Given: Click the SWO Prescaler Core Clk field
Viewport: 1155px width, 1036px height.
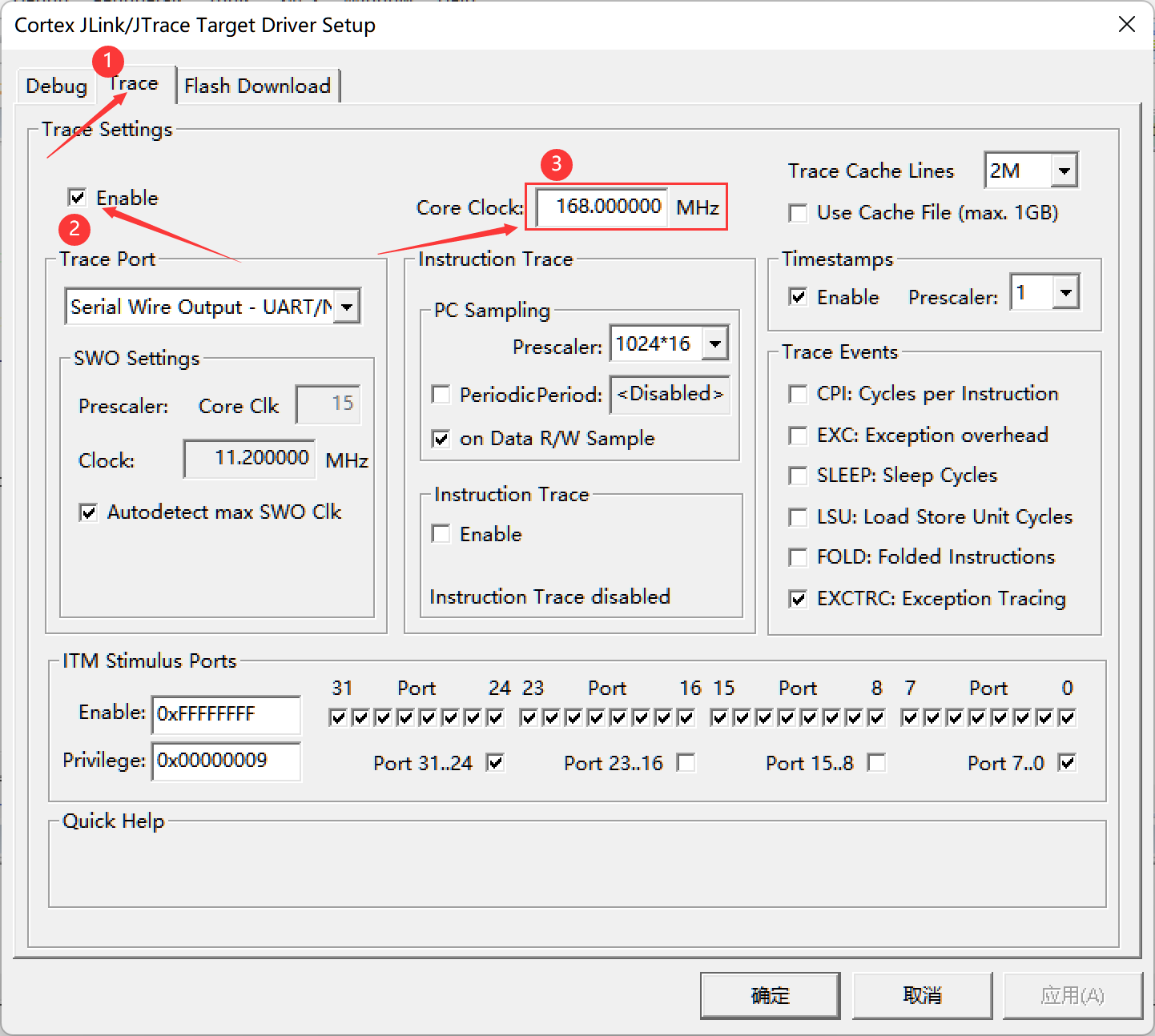Looking at the screenshot, I should coord(328,404).
